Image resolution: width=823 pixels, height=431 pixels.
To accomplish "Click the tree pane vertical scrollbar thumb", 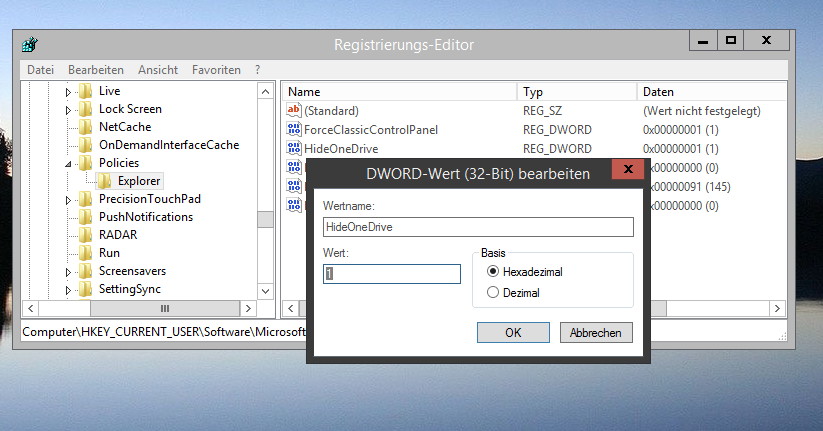I will [x=266, y=219].
